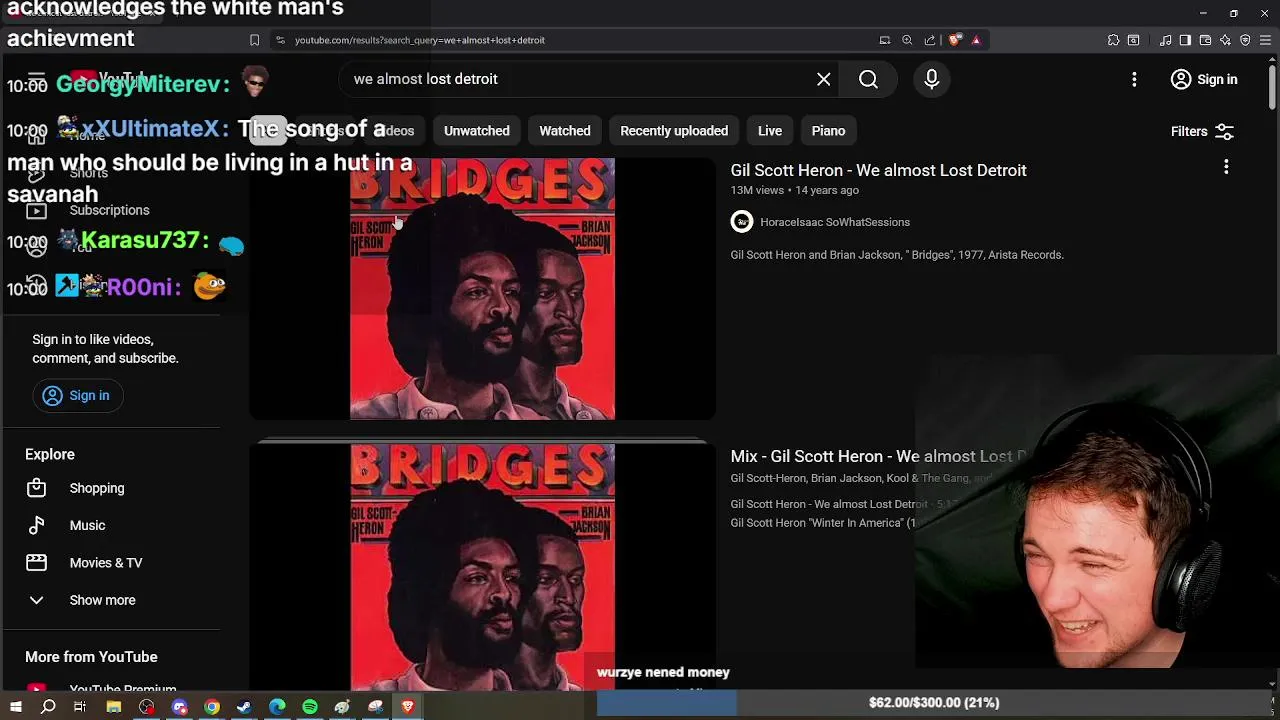Click the page vertical scrollbar
This screenshot has width=1280, height=720.
tap(1272, 85)
